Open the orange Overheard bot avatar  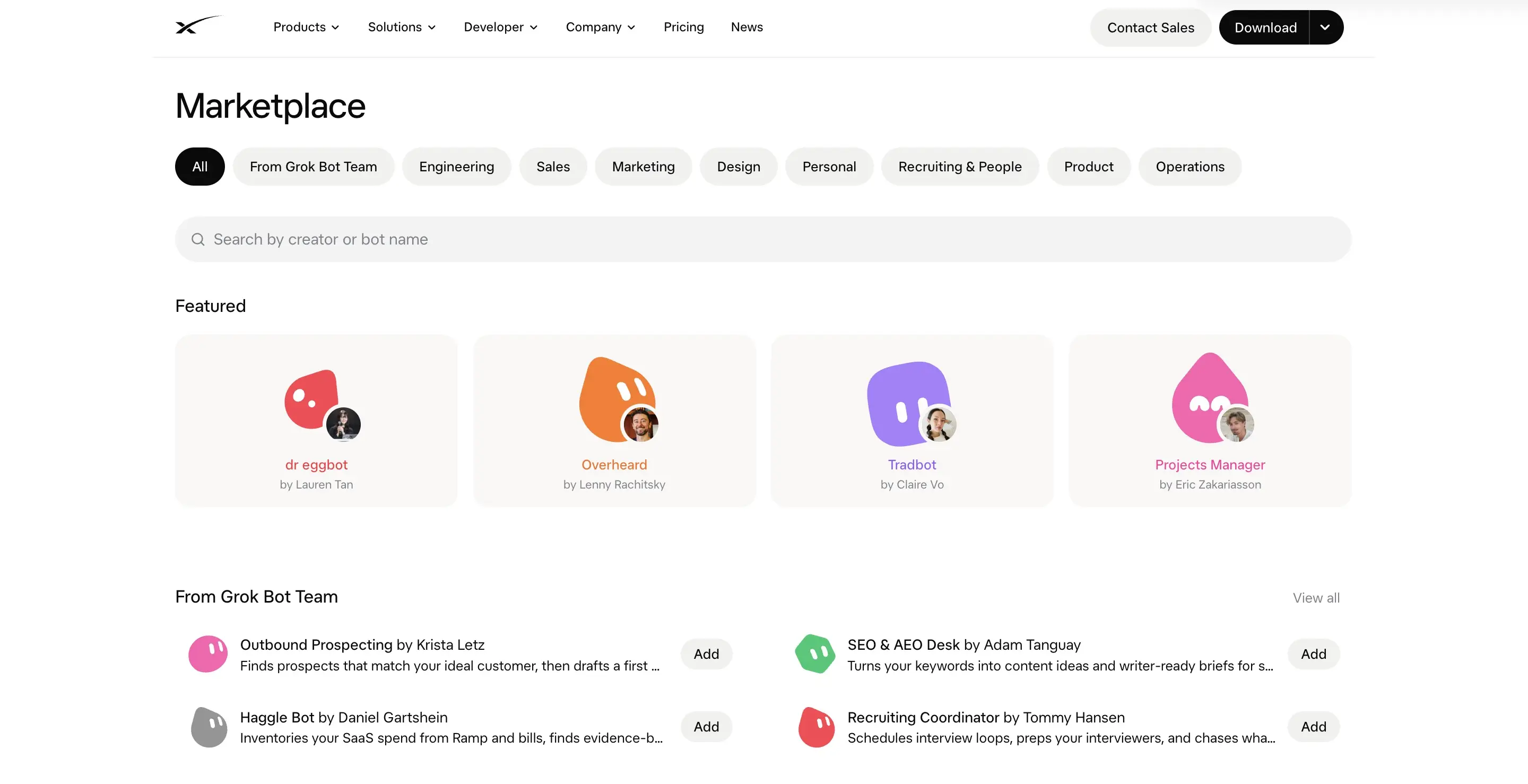[x=617, y=398]
